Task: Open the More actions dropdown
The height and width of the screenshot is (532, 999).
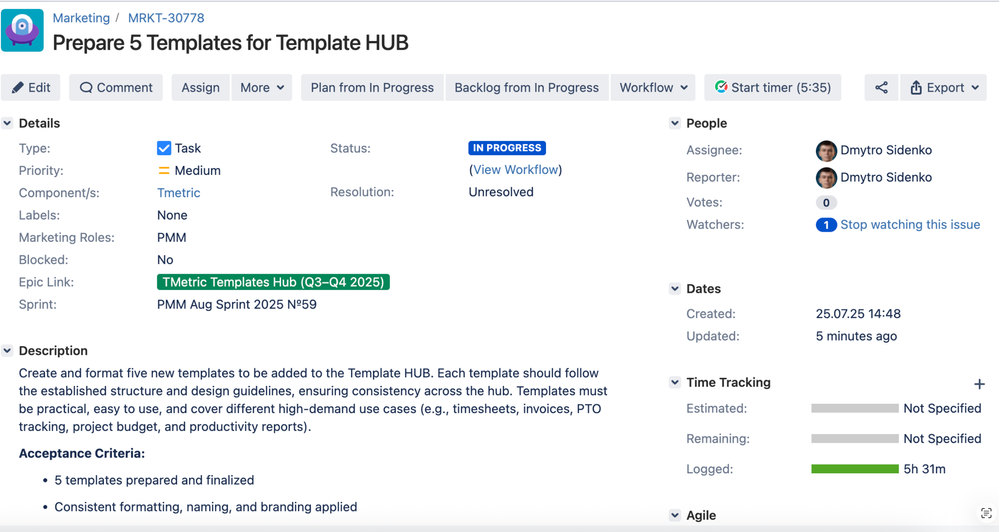Action: tap(262, 87)
